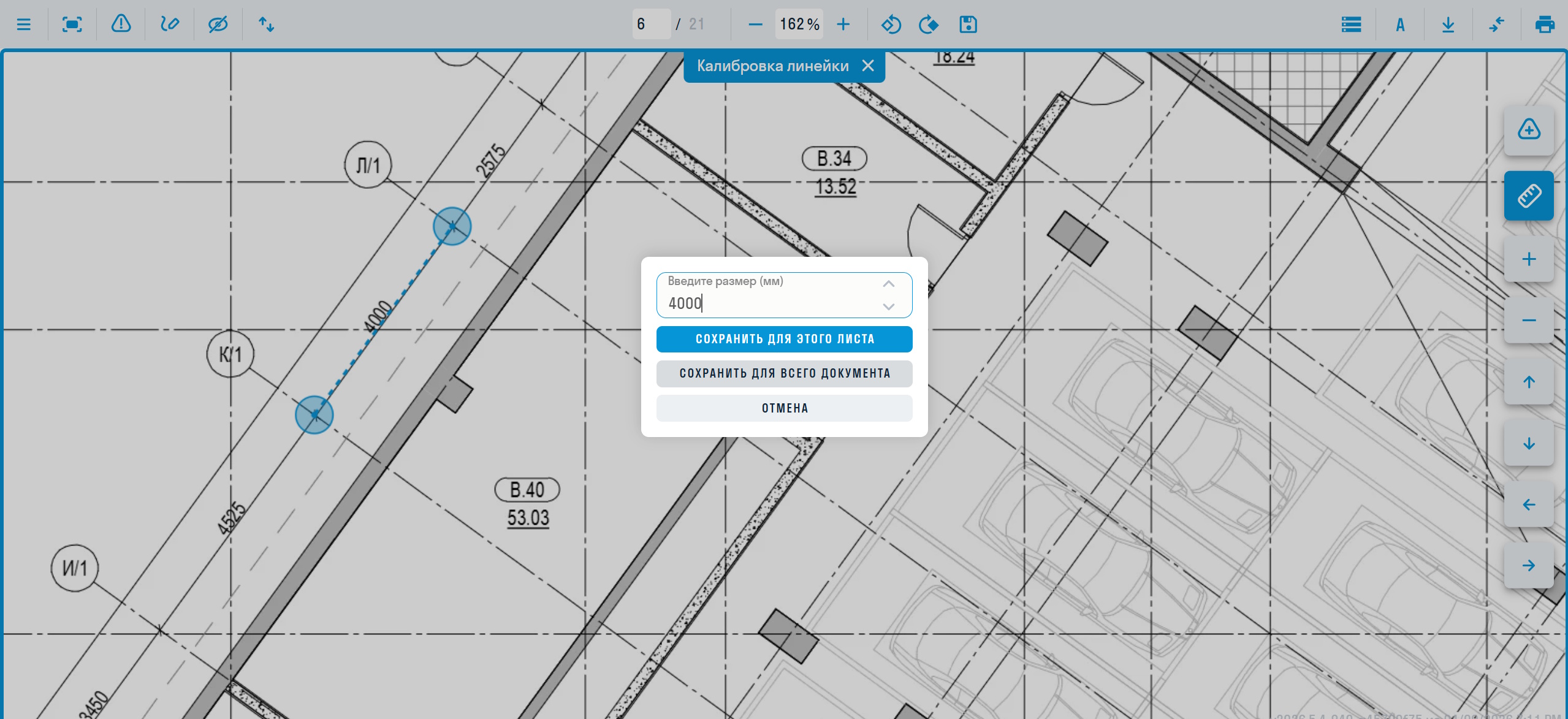Image resolution: width=1568 pixels, height=719 pixels.
Task: Select the freehand drawing markup tool
Action: [x=169, y=25]
